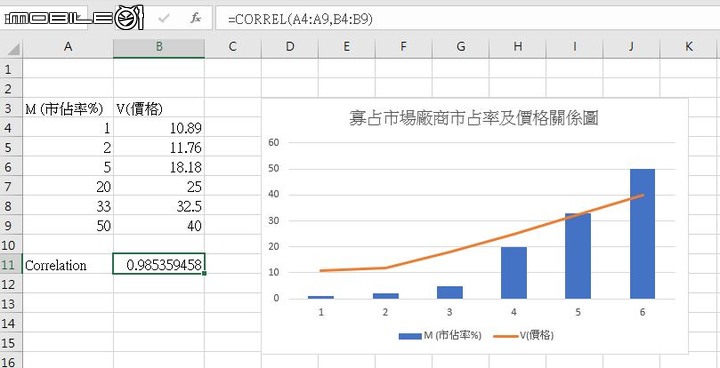Click the vertical axis label 60
720x368 pixels.
(x=274, y=142)
